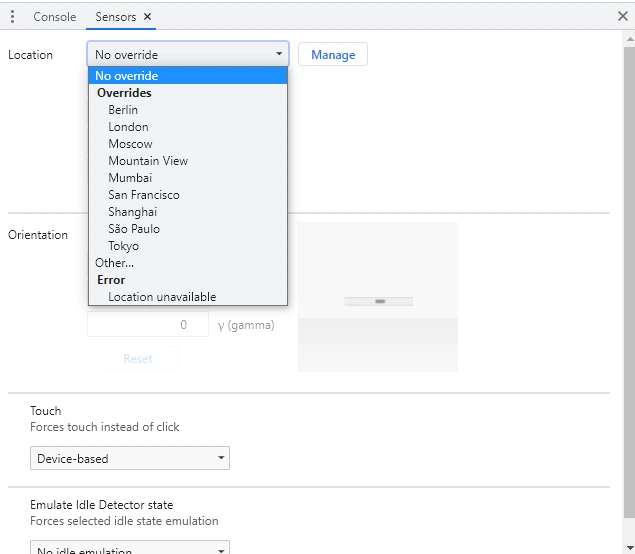This screenshot has height=554, width=635.
Task: Choose Other... custom location option
Action: click(x=114, y=263)
